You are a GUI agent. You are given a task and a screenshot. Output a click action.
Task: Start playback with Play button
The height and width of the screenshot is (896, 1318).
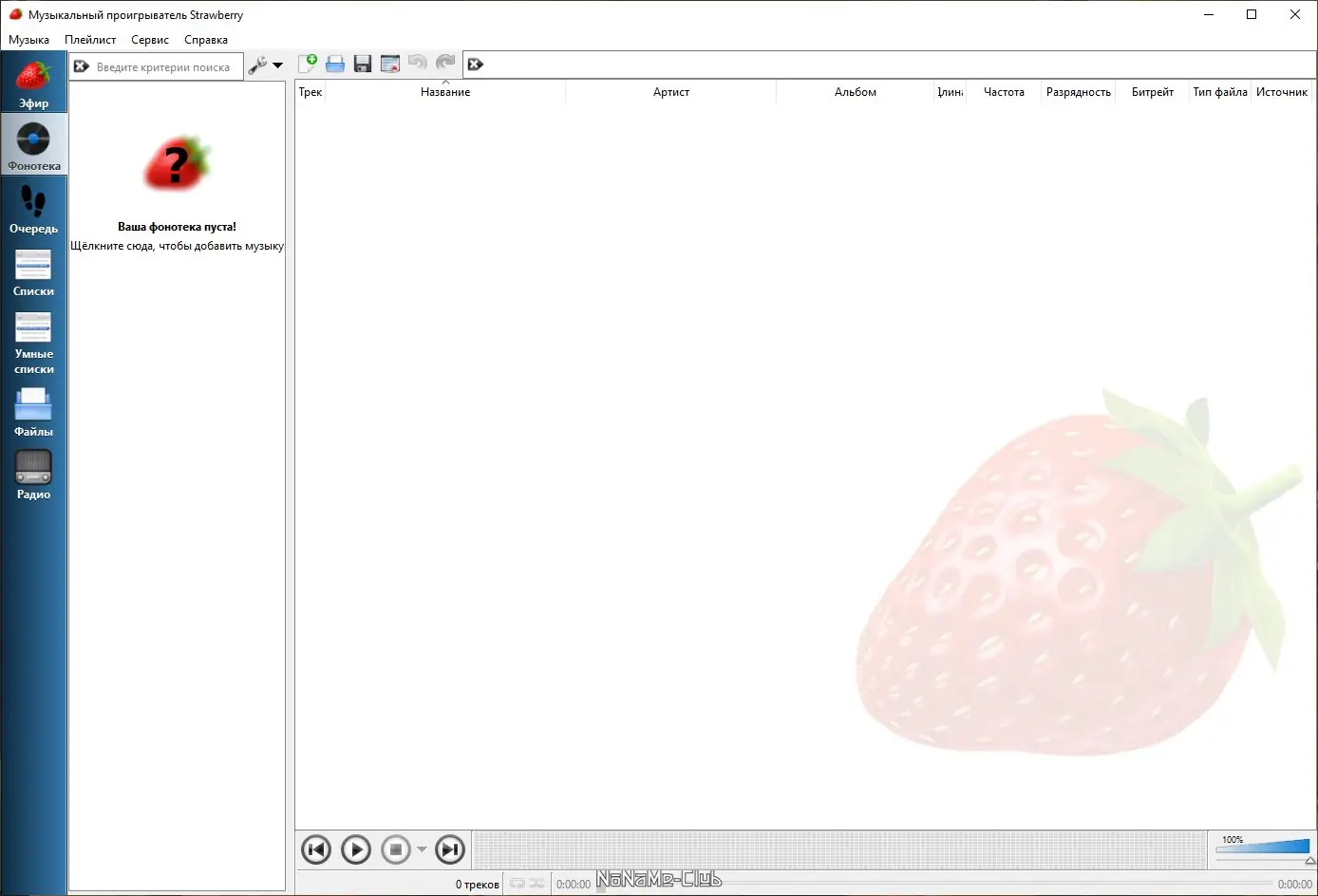coord(356,849)
